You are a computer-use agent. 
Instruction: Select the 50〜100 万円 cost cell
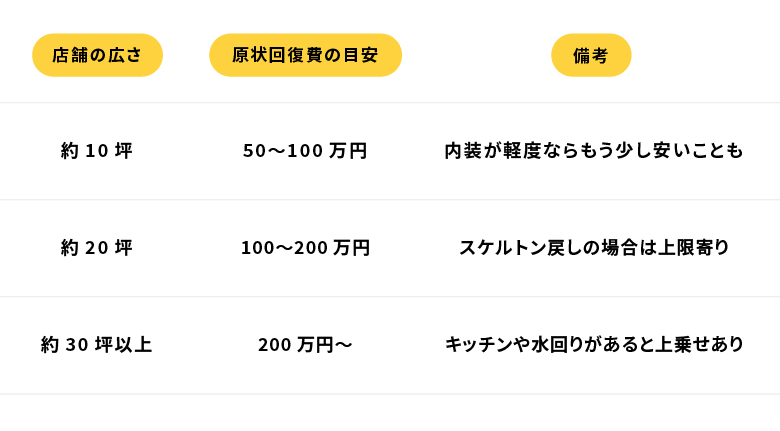[305, 151]
